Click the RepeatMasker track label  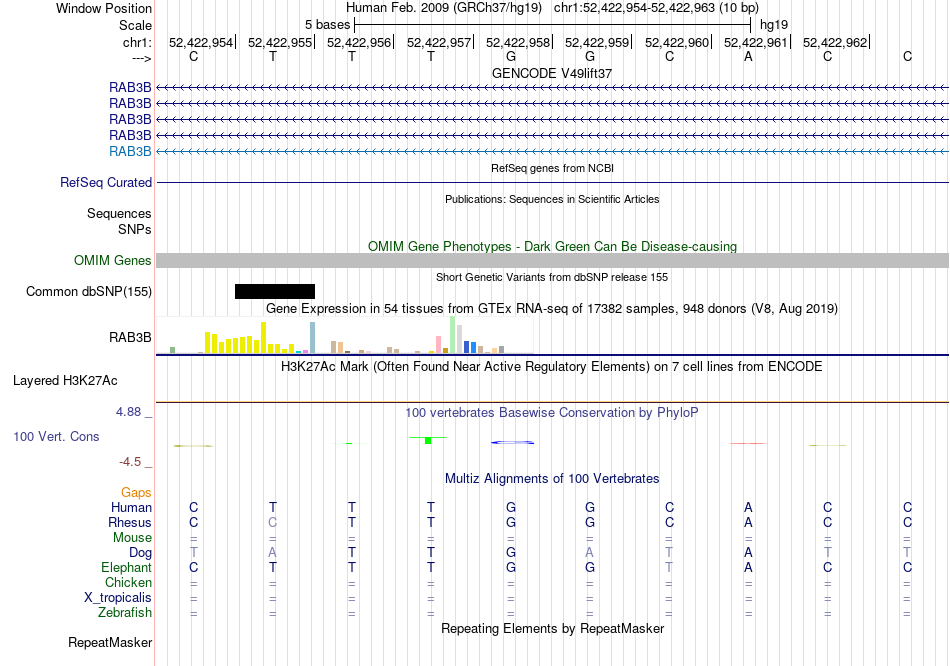110,642
